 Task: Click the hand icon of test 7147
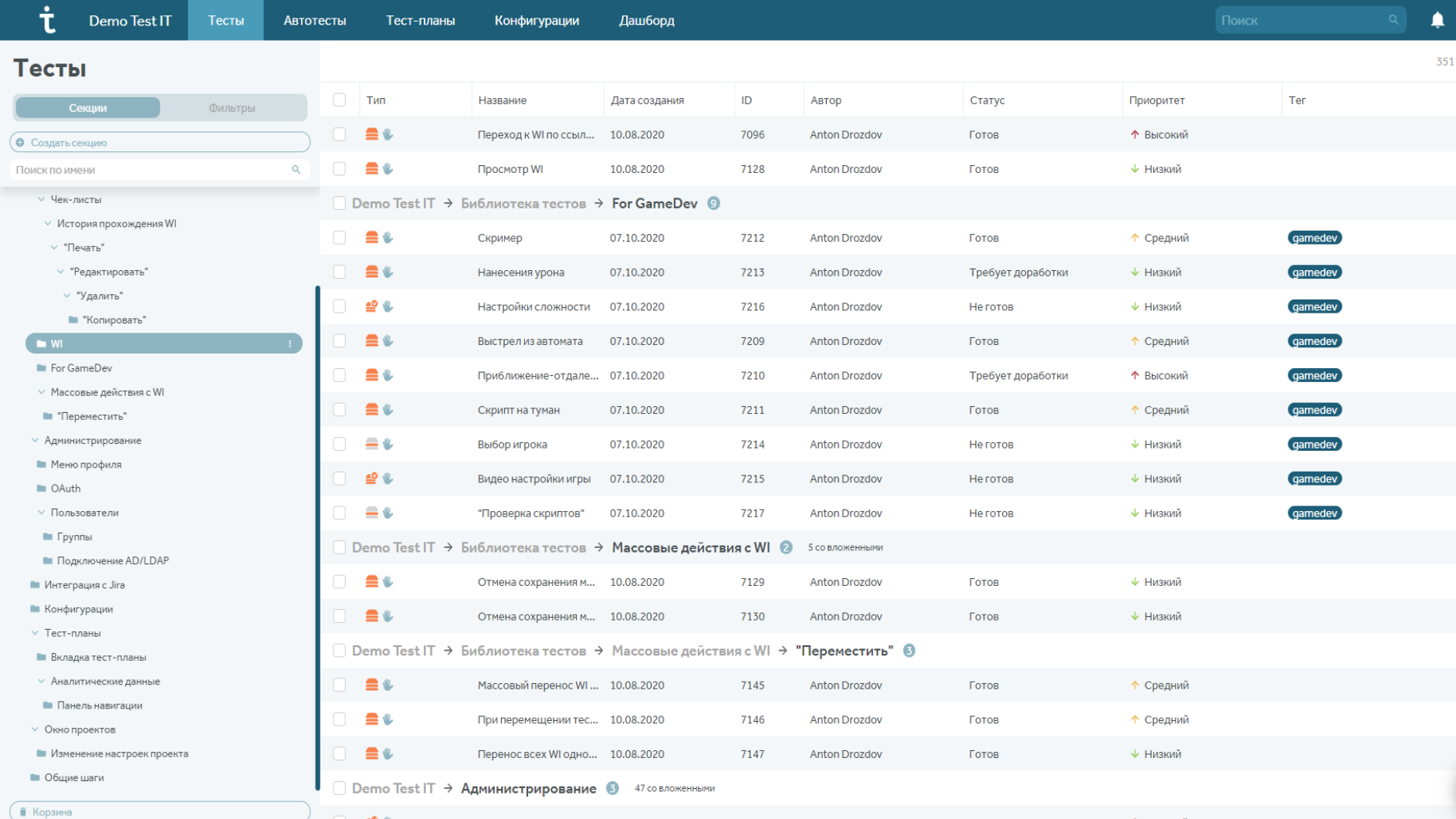(388, 754)
